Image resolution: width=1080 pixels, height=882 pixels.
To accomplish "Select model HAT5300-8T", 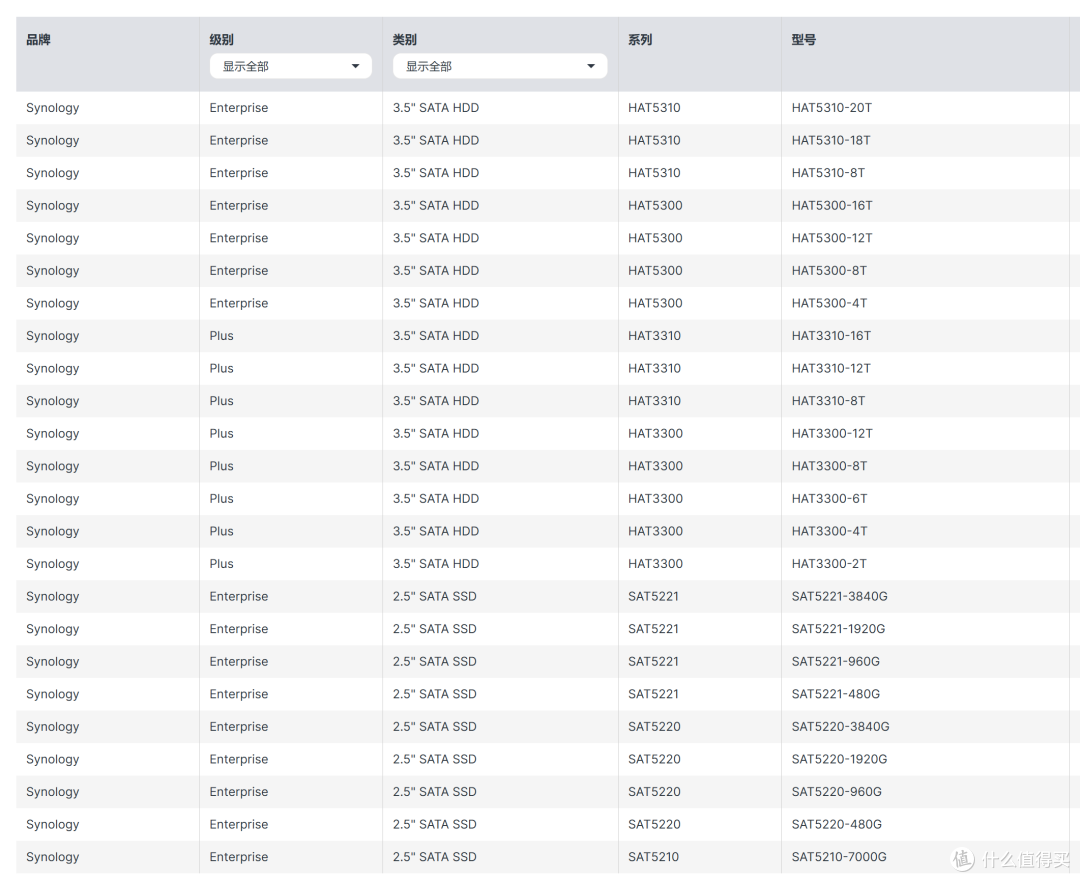I will click(x=829, y=271).
